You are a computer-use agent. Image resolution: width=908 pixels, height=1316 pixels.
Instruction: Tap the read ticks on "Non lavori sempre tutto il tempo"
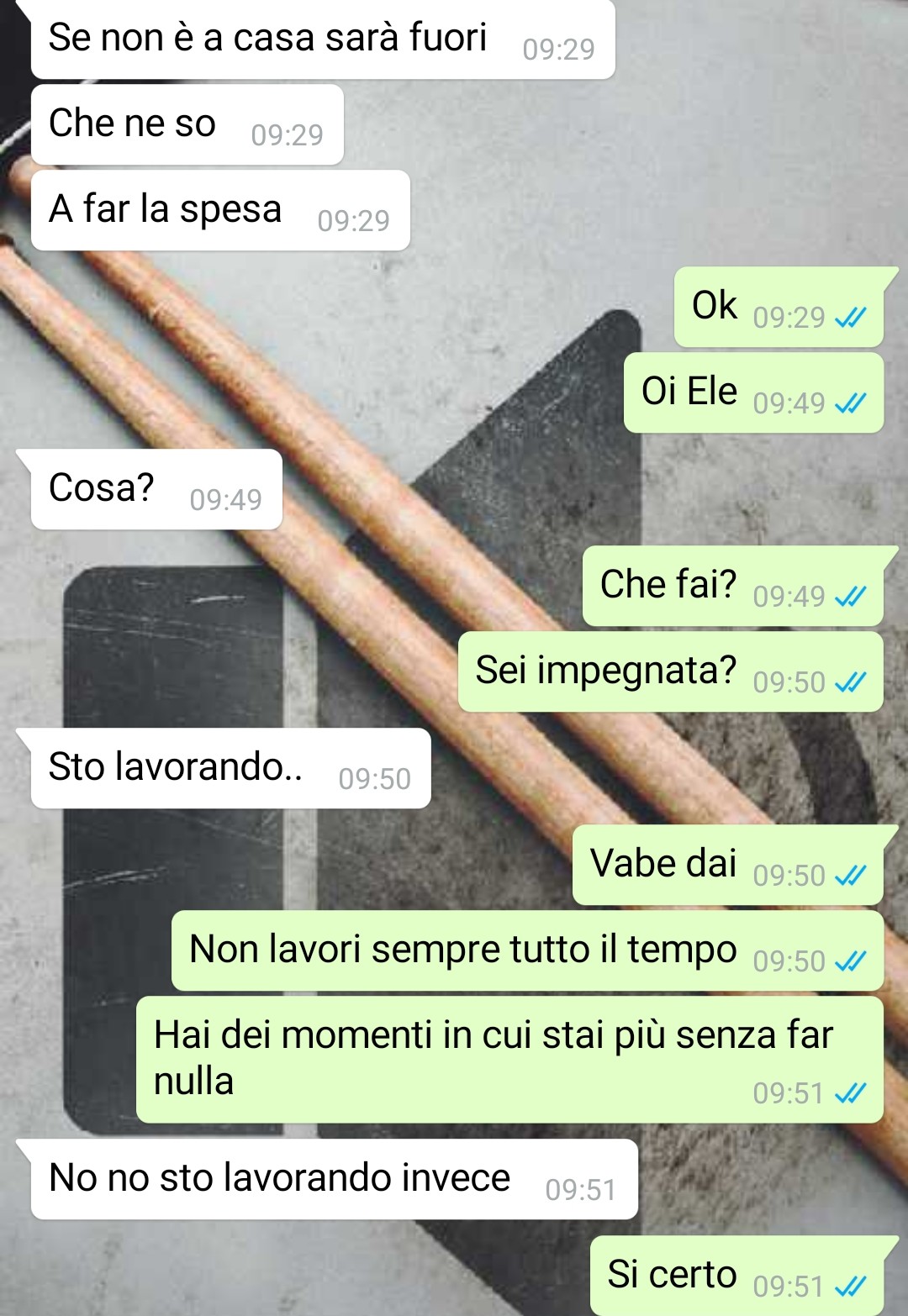[x=850, y=961]
